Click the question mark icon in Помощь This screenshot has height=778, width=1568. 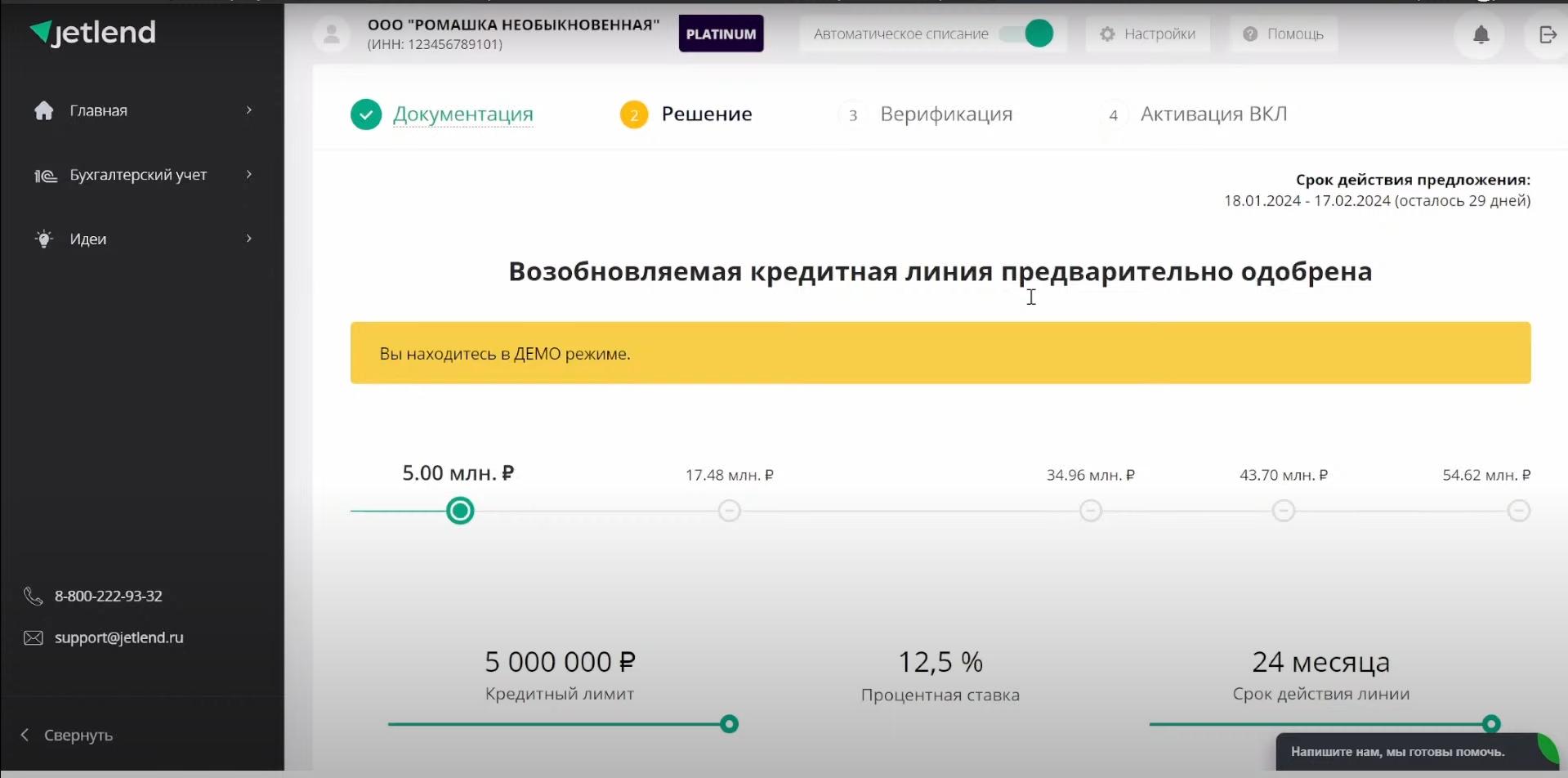(1250, 34)
